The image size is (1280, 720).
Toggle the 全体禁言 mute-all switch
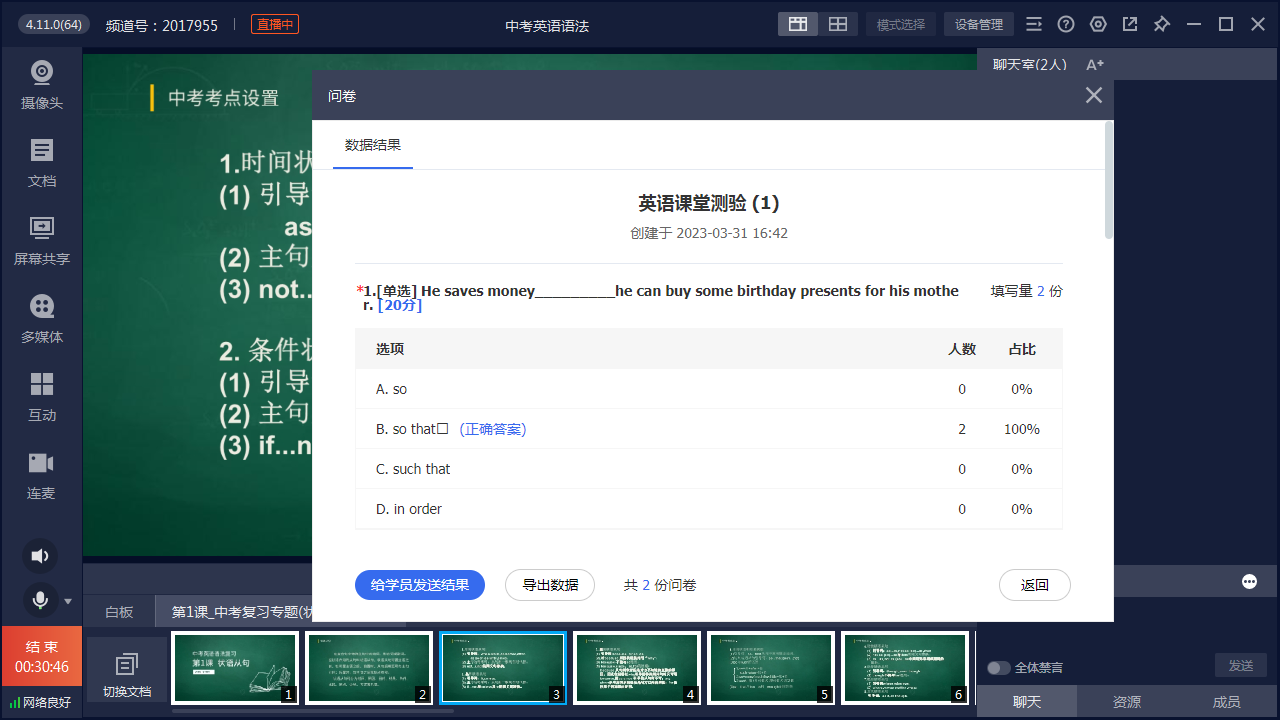[998, 668]
